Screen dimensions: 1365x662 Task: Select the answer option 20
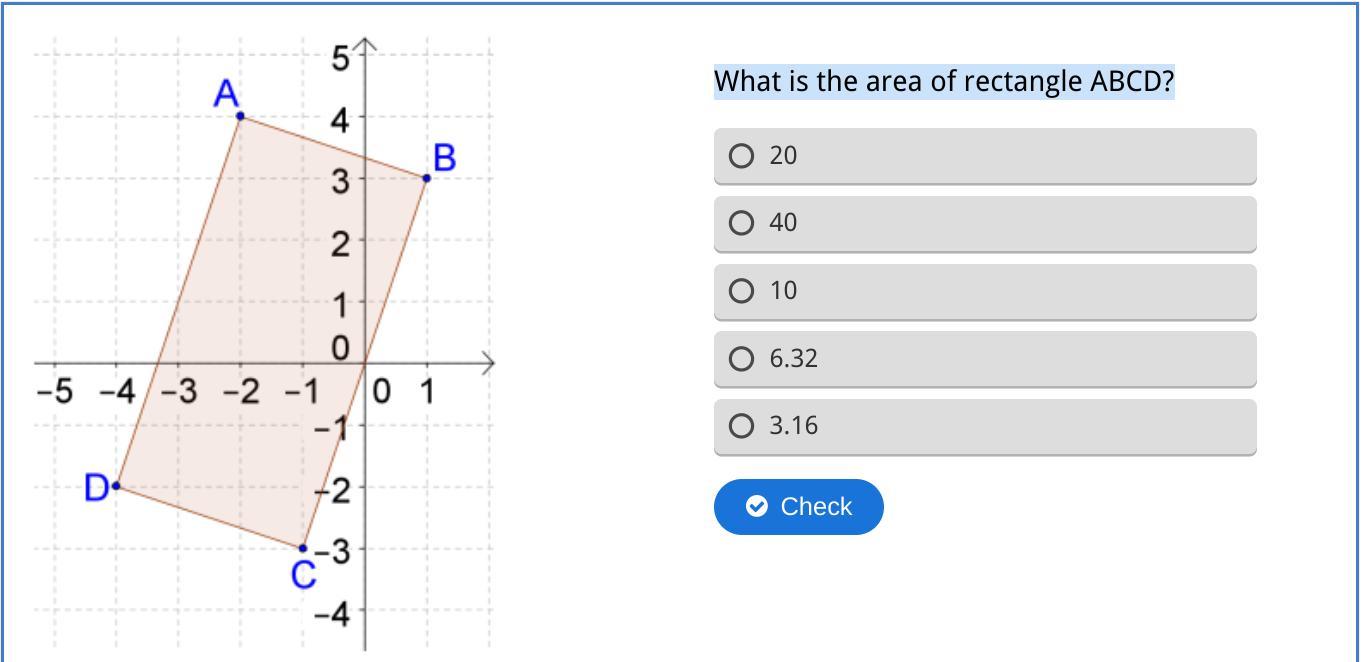click(741, 156)
